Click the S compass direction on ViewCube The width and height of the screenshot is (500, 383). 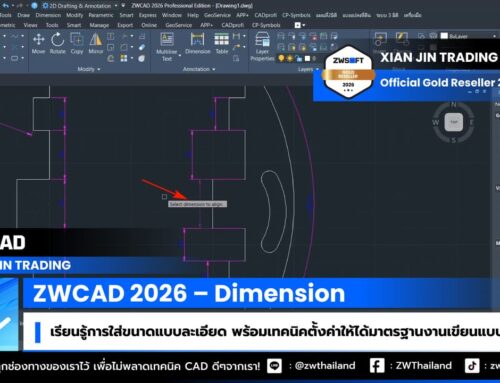[454, 140]
